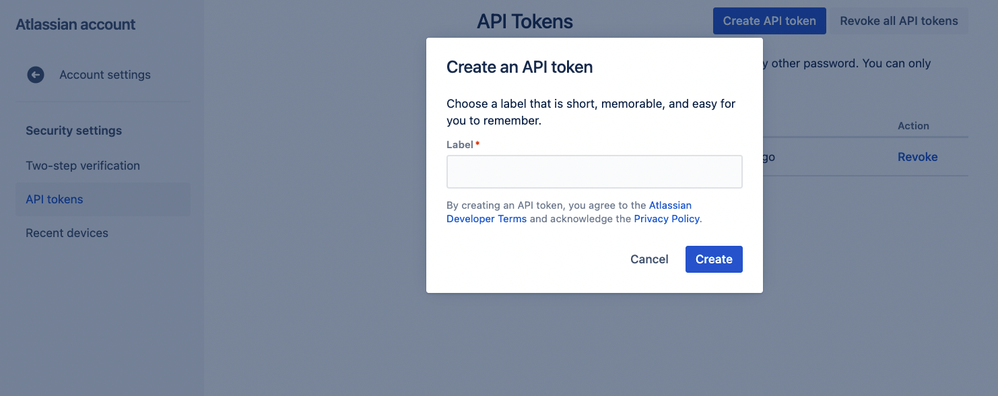The height and width of the screenshot is (396, 998).
Task: Click the Action column header
Action: coord(913,126)
